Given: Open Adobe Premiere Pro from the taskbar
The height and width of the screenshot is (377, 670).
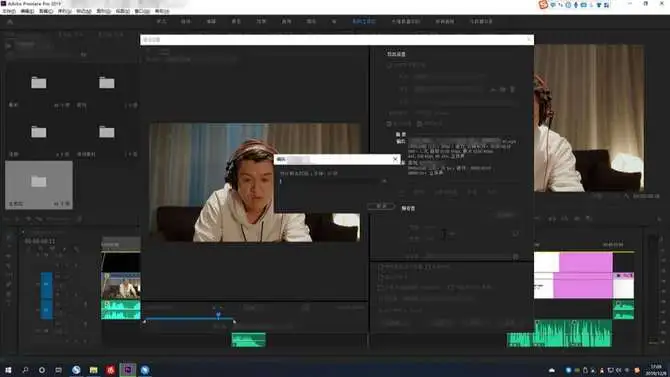Looking at the screenshot, I should [127, 370].
